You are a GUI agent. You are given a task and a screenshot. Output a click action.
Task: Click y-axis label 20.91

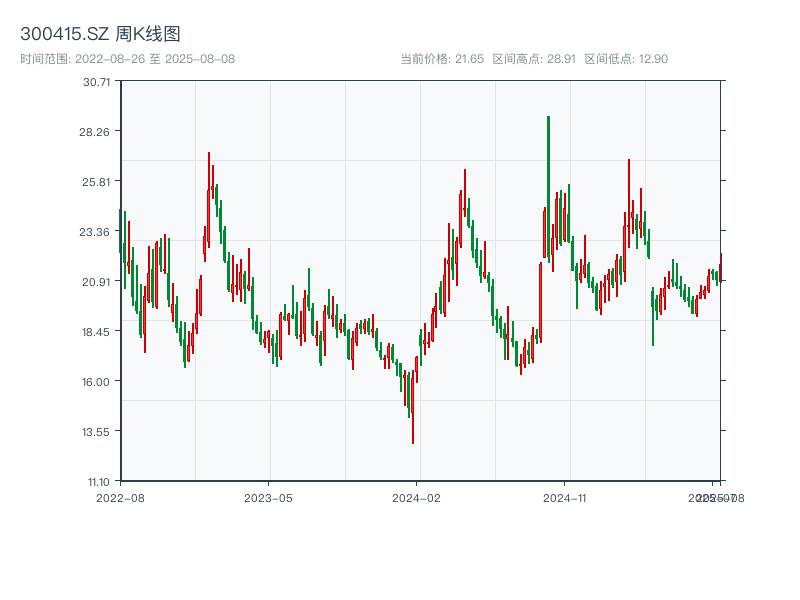tap(96, 282)
